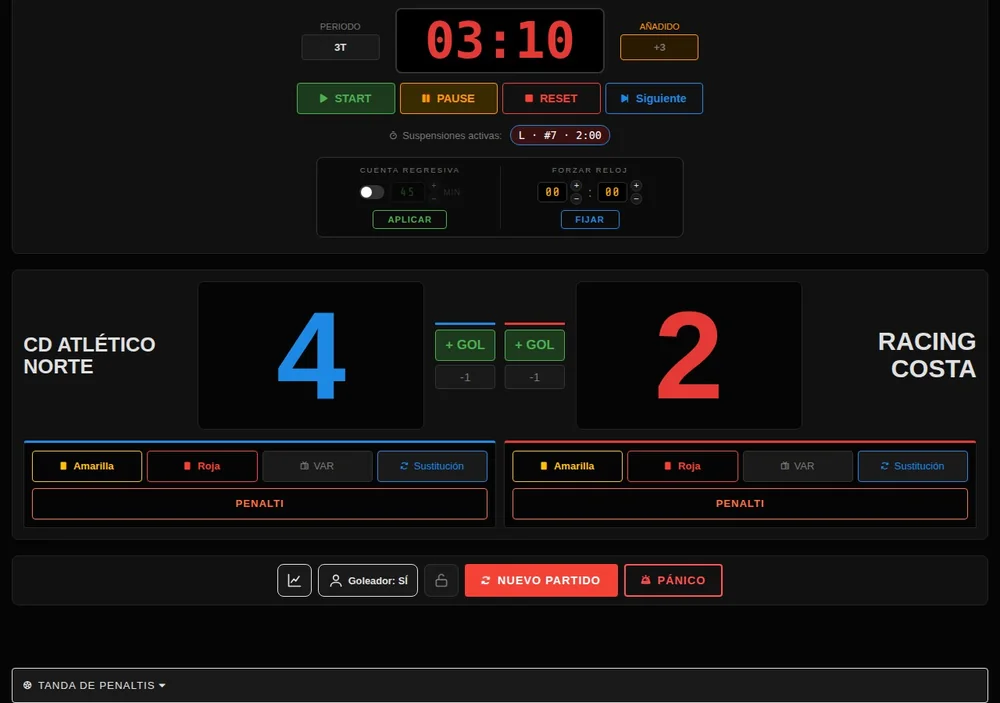1000x703 pixels.
Task: Subtract one goal from CD Atlético Norte
Action: tap(465, 377)
